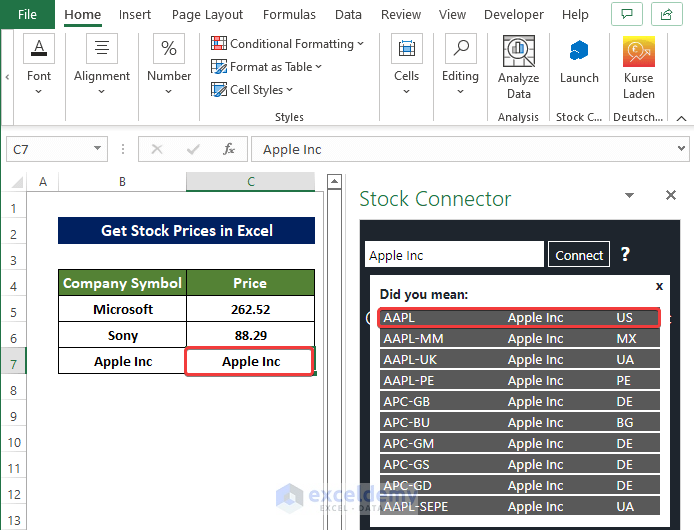Expand the formula bar
Screen dimensions: 694x530
point(682,148)
